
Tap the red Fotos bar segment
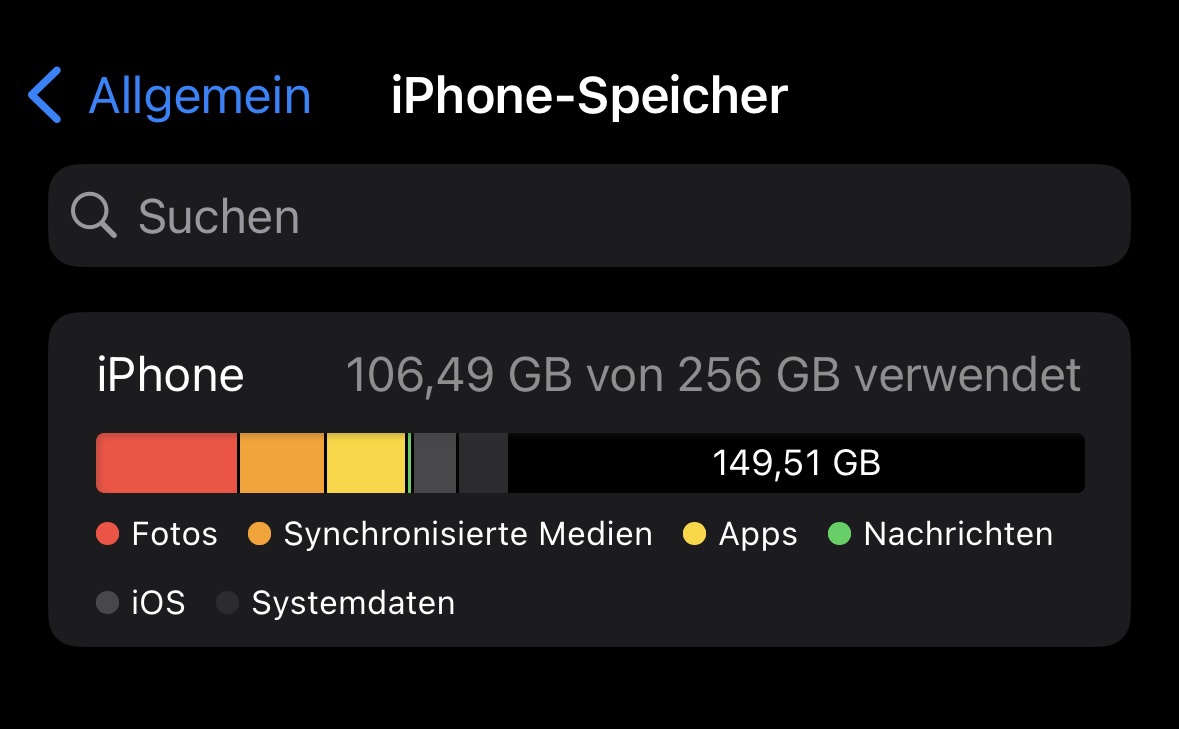(x=167, y=463)
